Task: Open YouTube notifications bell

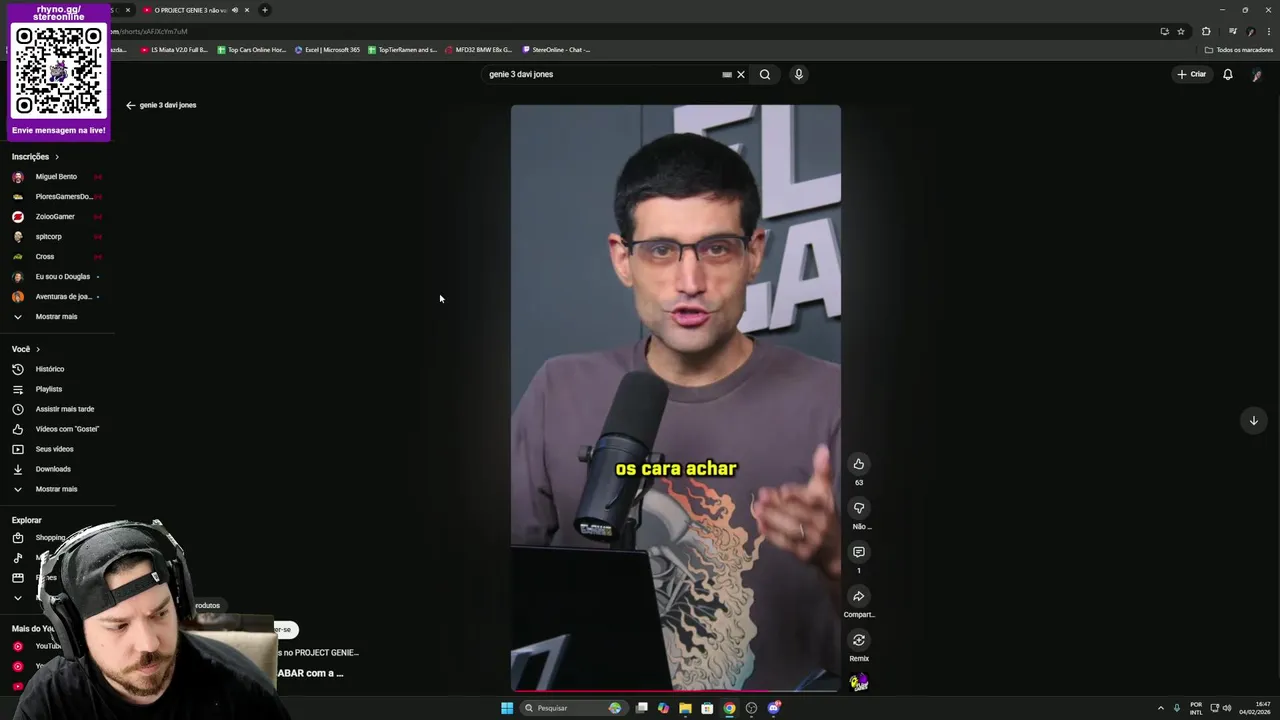Action: tap(1227, 74)
